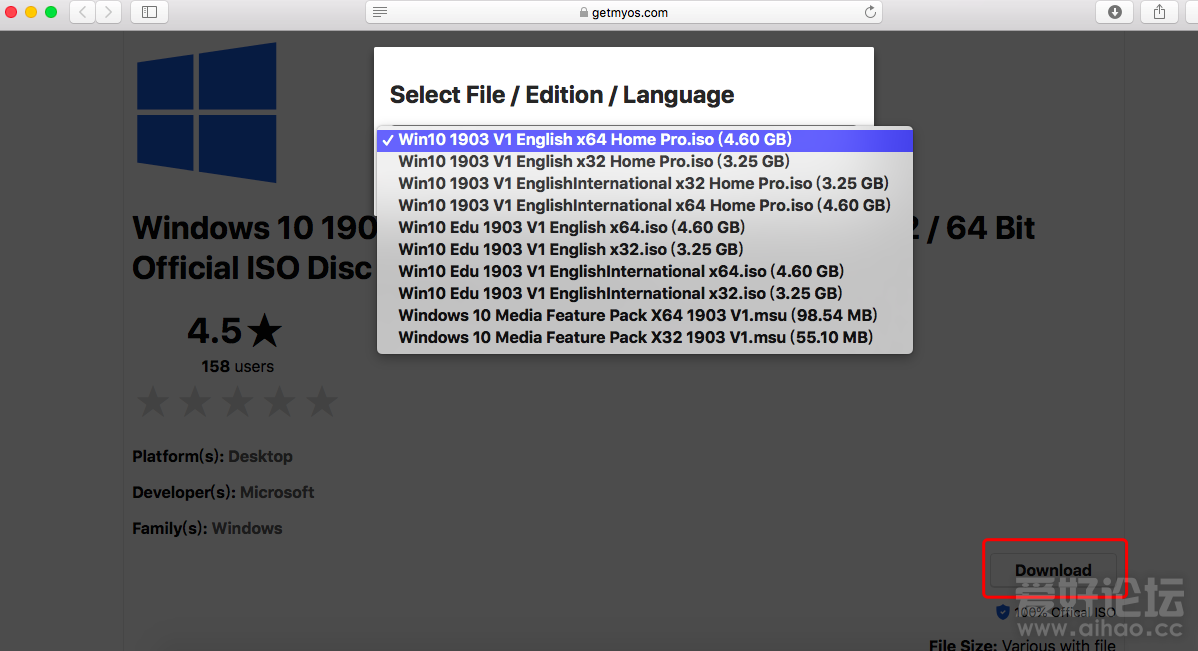Pick Win10 1903 V1 EnglishInternational x32 Home Pro.iso
Image resolution: width=1198 pixels, height=651 pixels.
(x=643, y=184)
